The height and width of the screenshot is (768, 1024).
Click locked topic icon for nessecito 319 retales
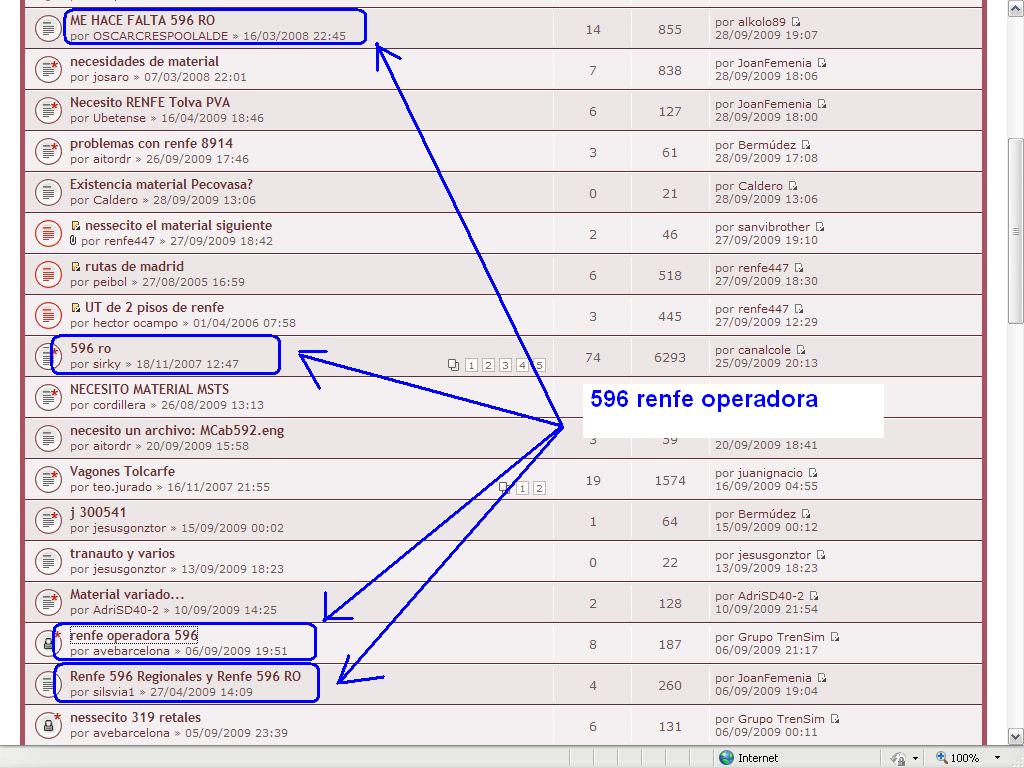point(48,725)
